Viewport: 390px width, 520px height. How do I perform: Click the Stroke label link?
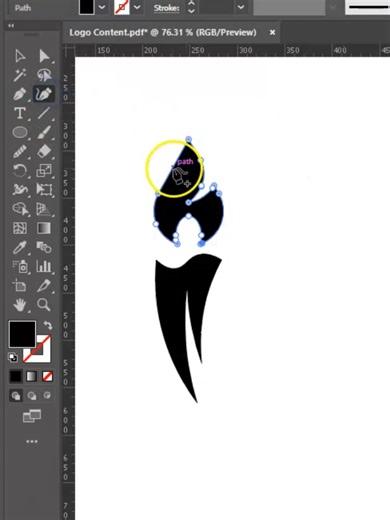166,8
